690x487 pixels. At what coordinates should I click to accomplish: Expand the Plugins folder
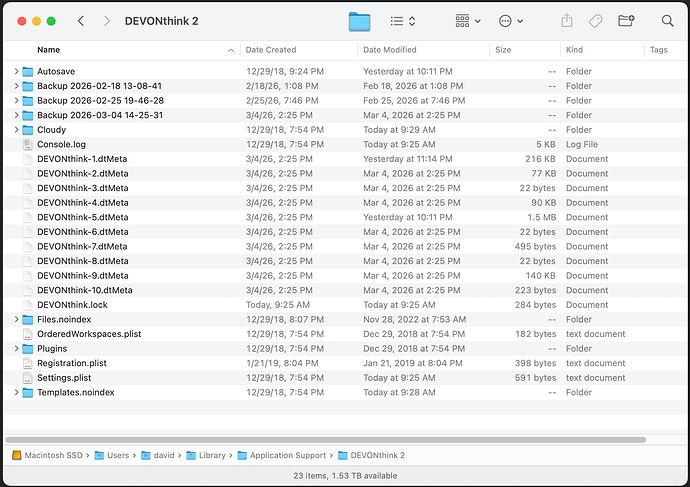(x=16, y=348)
